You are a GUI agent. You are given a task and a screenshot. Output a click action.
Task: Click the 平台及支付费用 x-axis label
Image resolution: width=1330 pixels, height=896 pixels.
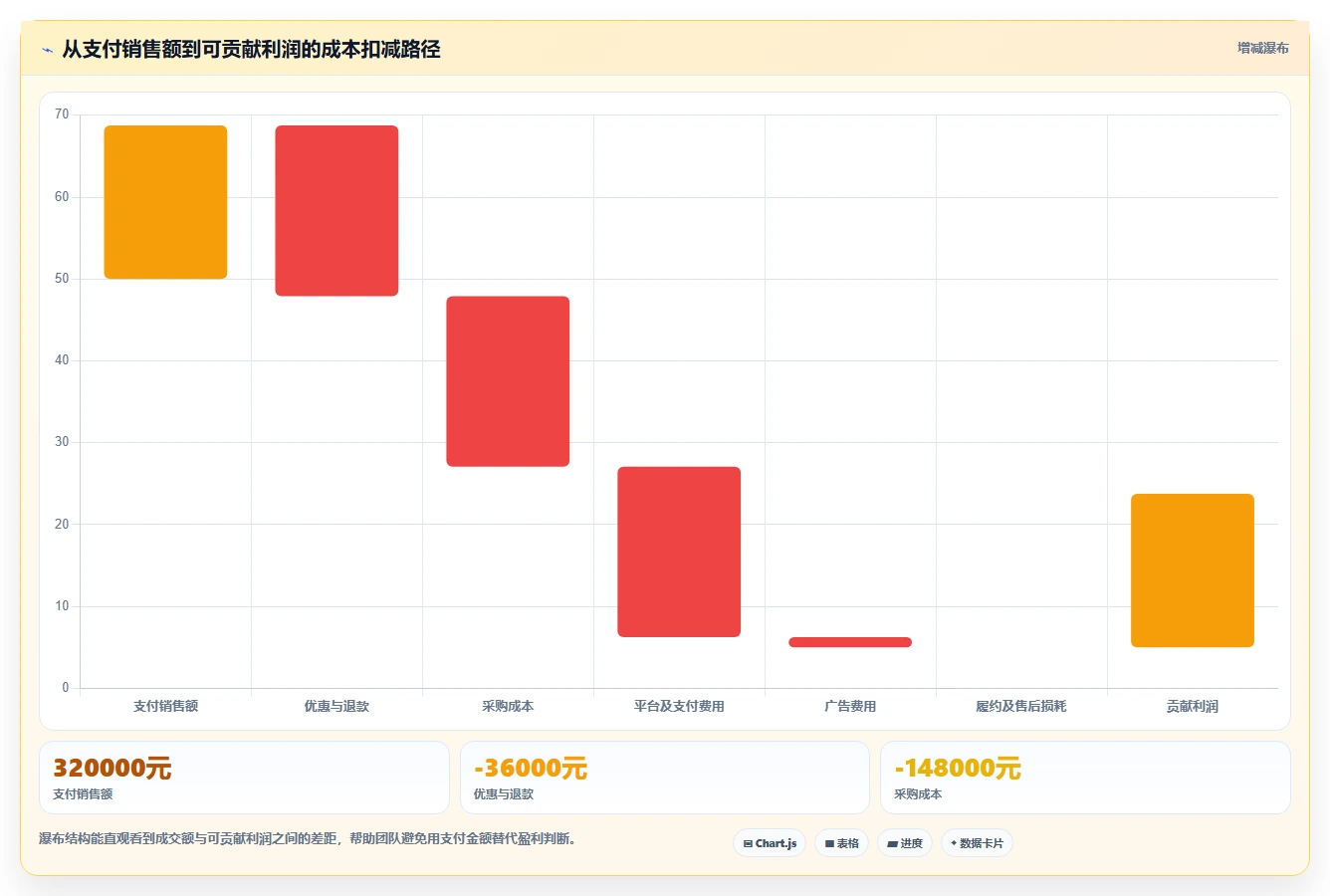(679, 706)
